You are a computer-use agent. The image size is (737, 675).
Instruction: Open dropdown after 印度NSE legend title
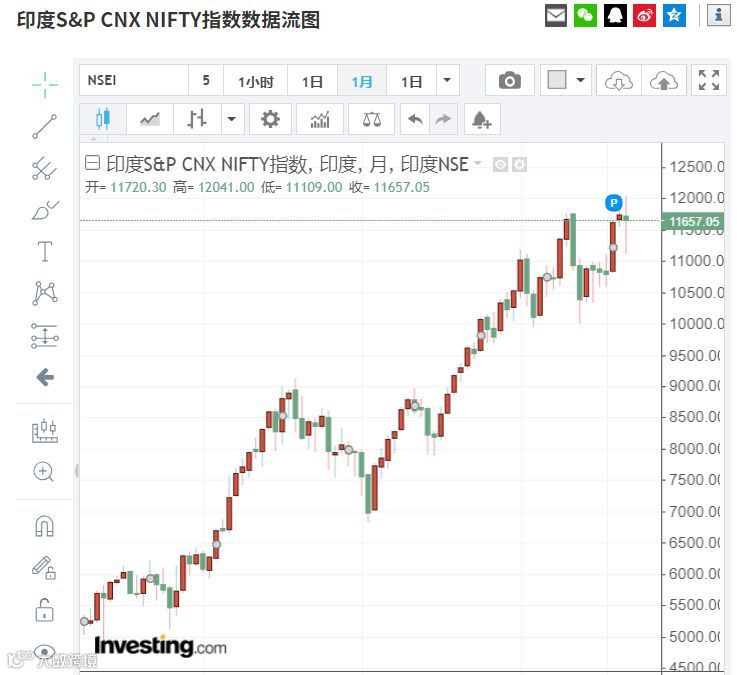(478, 163)
